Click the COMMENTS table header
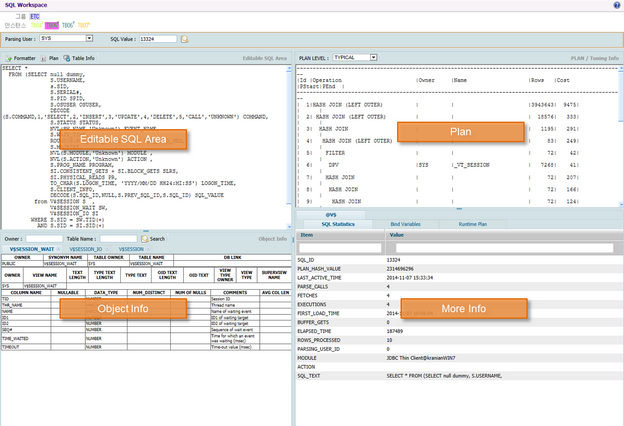Image resolution: width=624 pixels, height=426 pixels. (235, 293)
